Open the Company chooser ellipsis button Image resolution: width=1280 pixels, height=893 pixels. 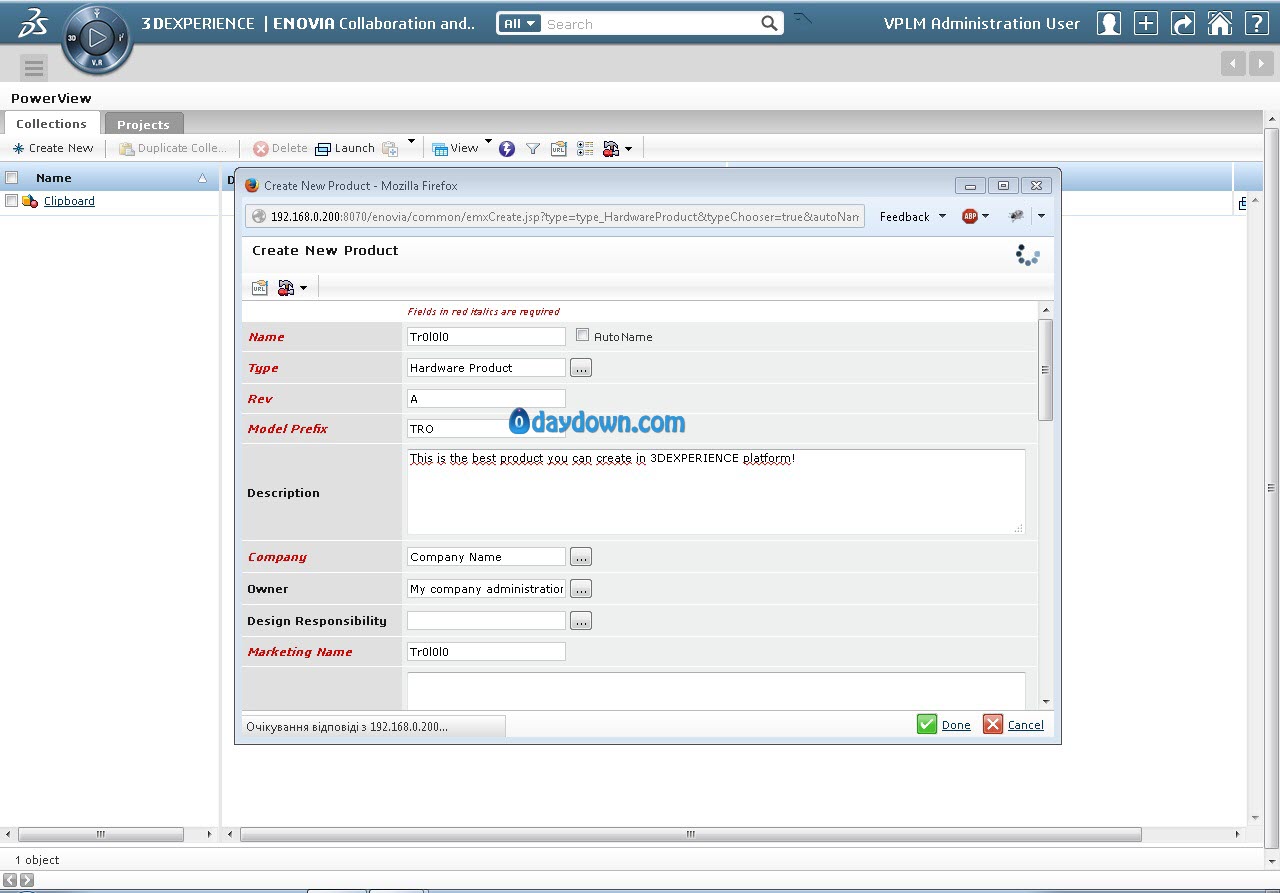pos(581,557)
